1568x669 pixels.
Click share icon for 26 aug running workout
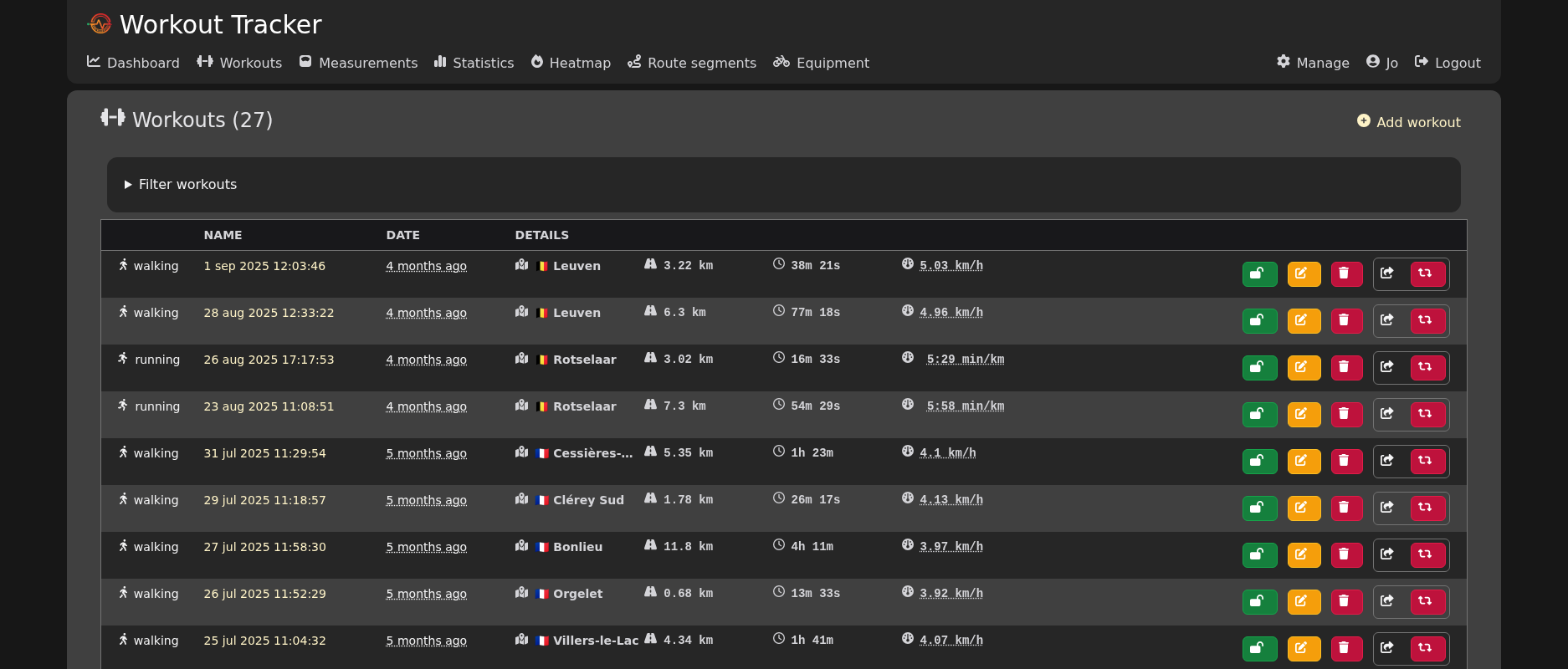click(x=1387, y=368)
